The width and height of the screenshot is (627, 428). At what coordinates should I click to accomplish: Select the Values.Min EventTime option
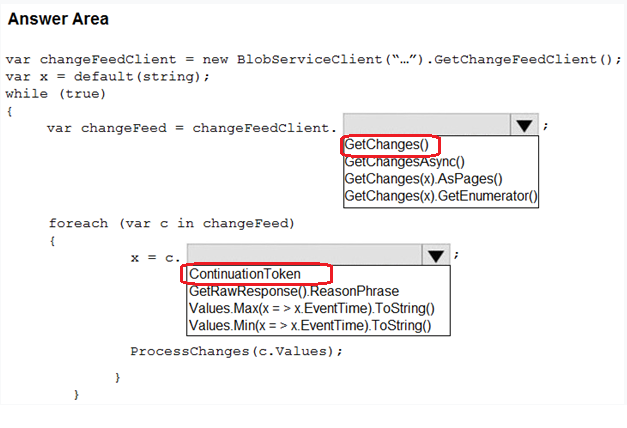tap(310, 325)
